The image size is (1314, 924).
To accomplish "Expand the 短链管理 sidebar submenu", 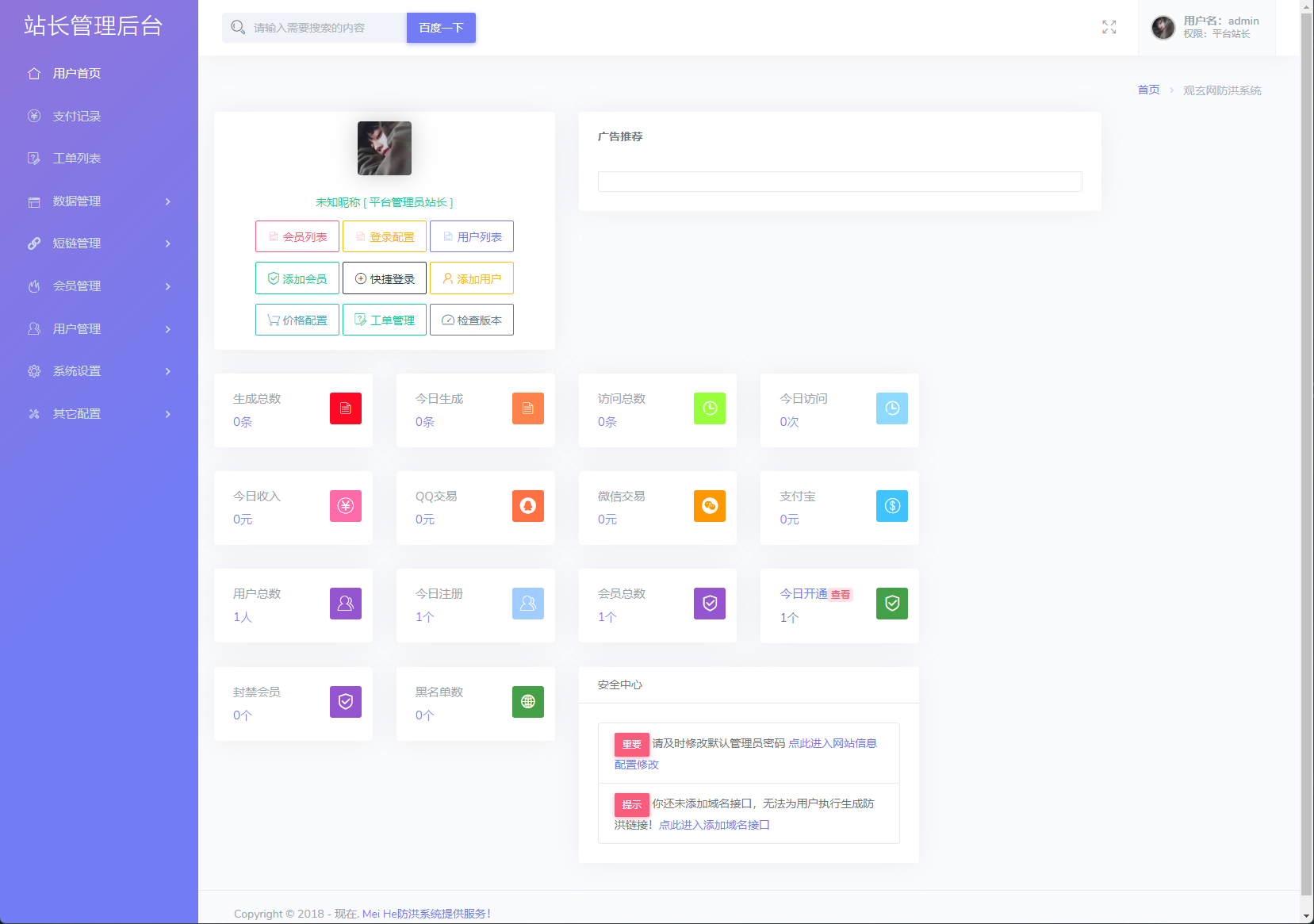I will pyautogui.click(x=98, y=243).
